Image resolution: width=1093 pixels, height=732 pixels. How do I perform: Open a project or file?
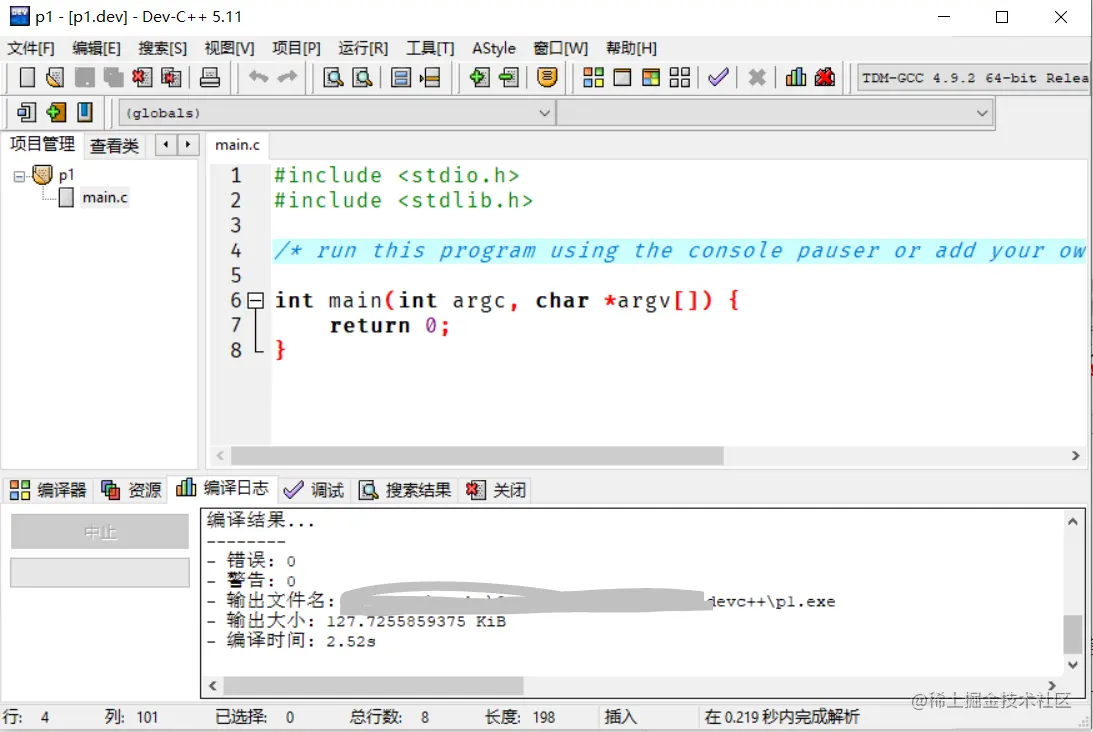pos(55,77)
